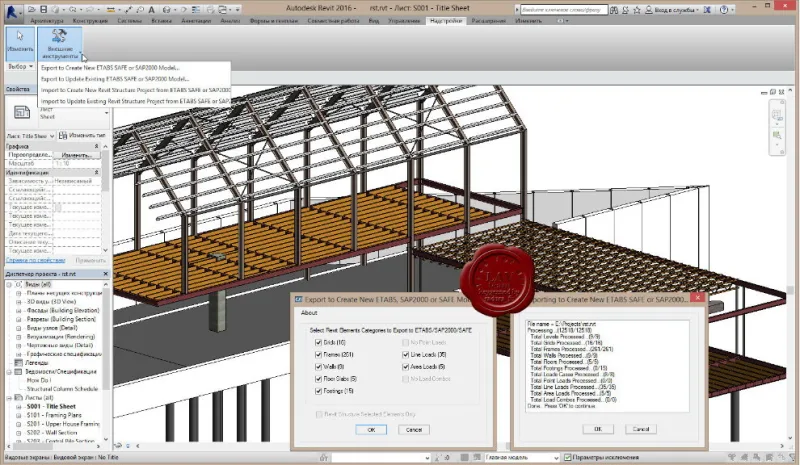The width and height of the screenshot is (800, 465).
Task: Collapse the Листы (all) tree node
Action: pos(9,398)
